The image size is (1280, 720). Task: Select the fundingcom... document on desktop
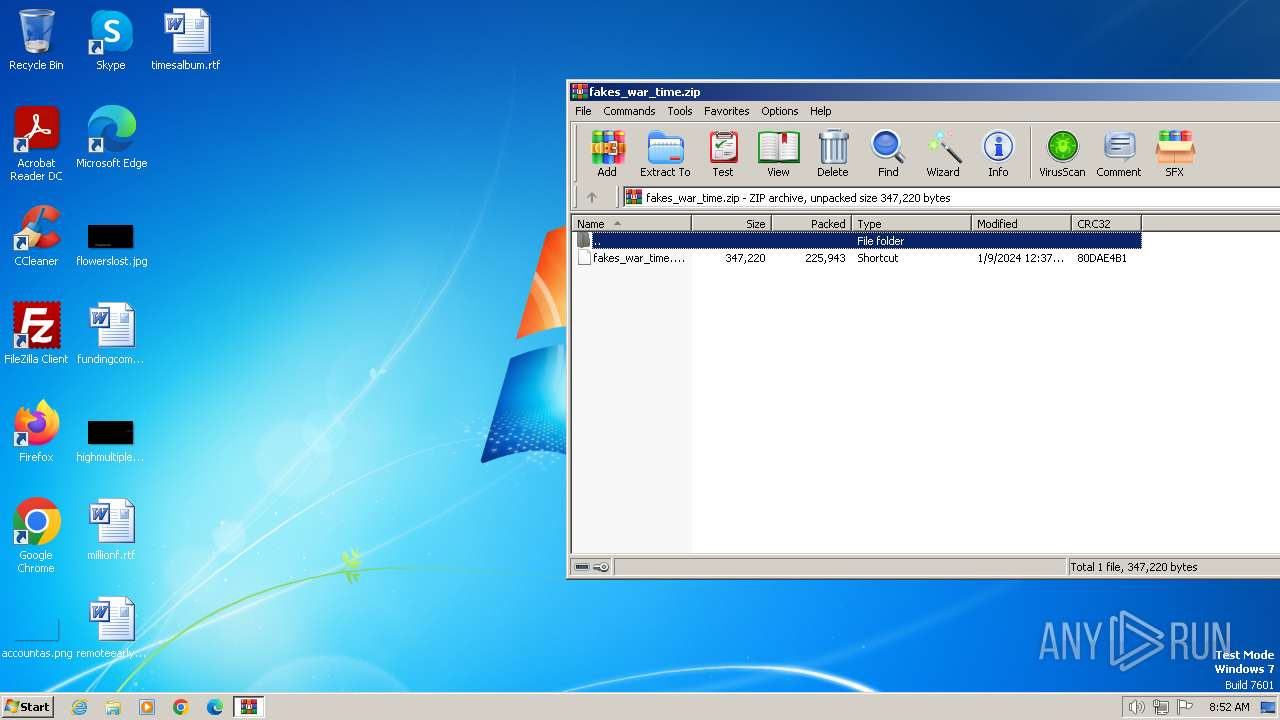(111, 334)
